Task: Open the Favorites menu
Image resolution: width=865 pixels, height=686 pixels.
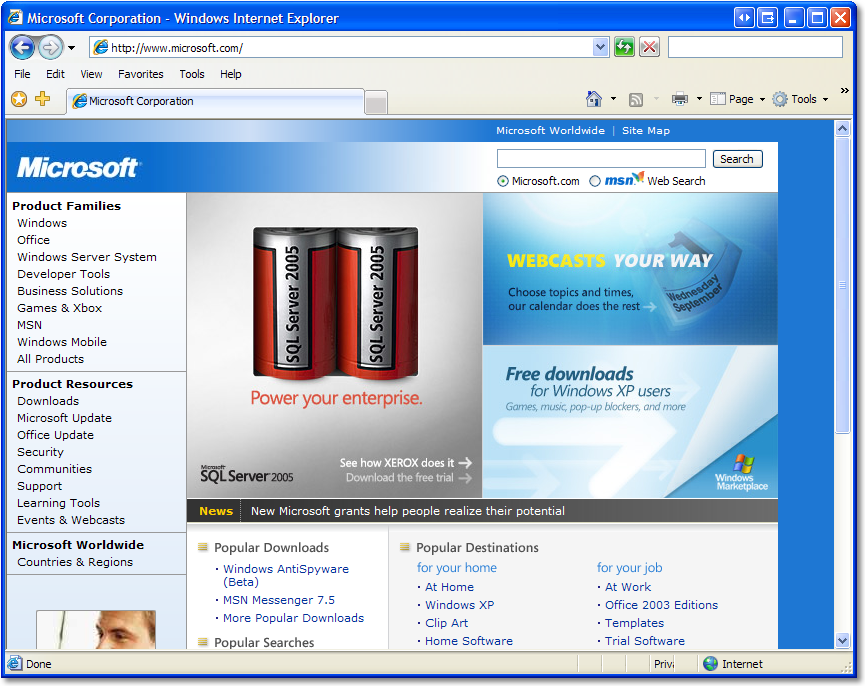Action: (141, 74)
